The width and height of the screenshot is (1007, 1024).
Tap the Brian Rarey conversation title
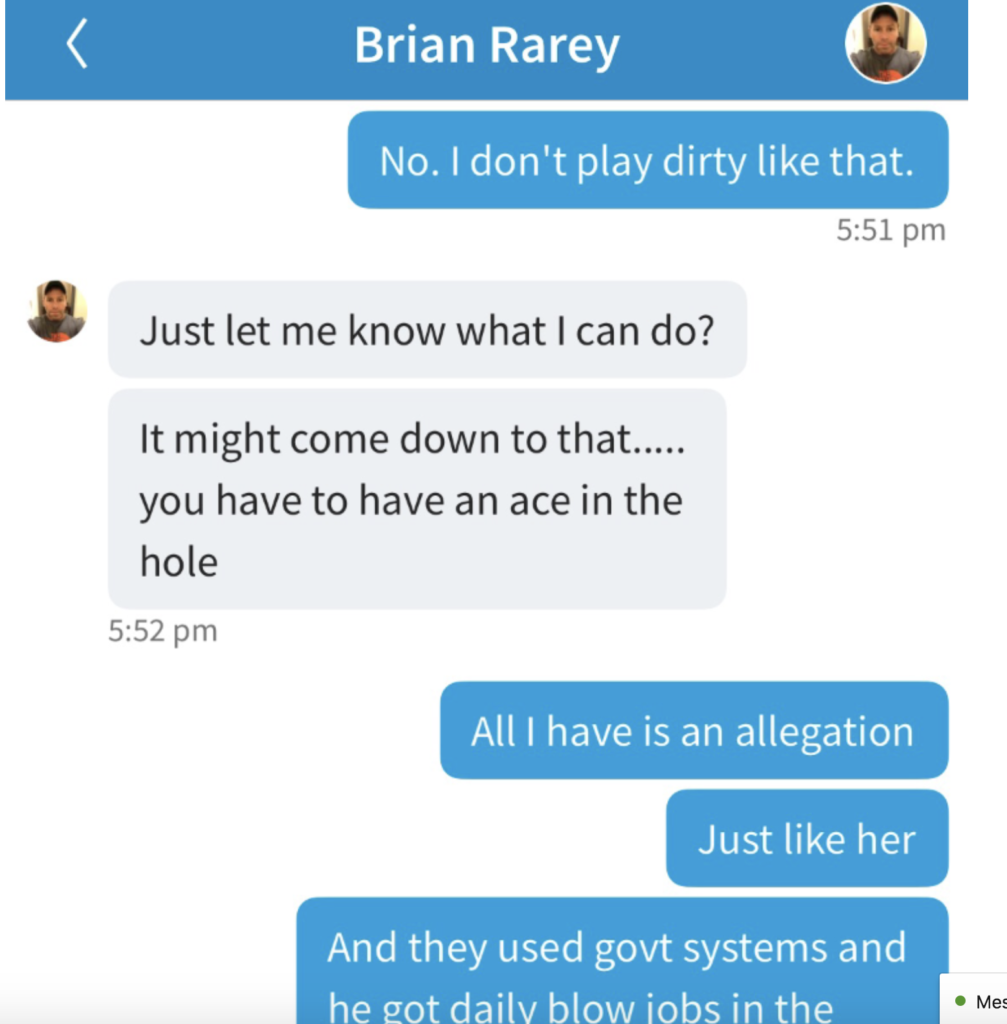pyautogui.click(x=487, y=44)
